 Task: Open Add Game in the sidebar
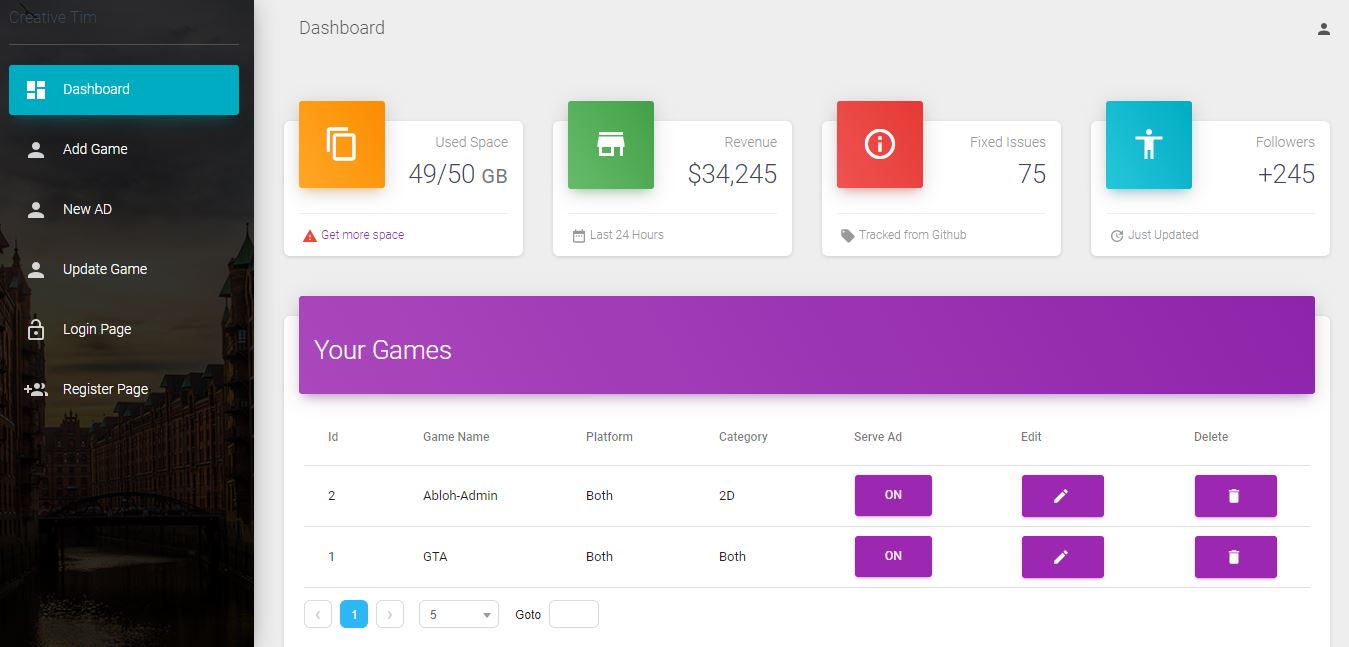pyautogui.click(x=95, y=149)
